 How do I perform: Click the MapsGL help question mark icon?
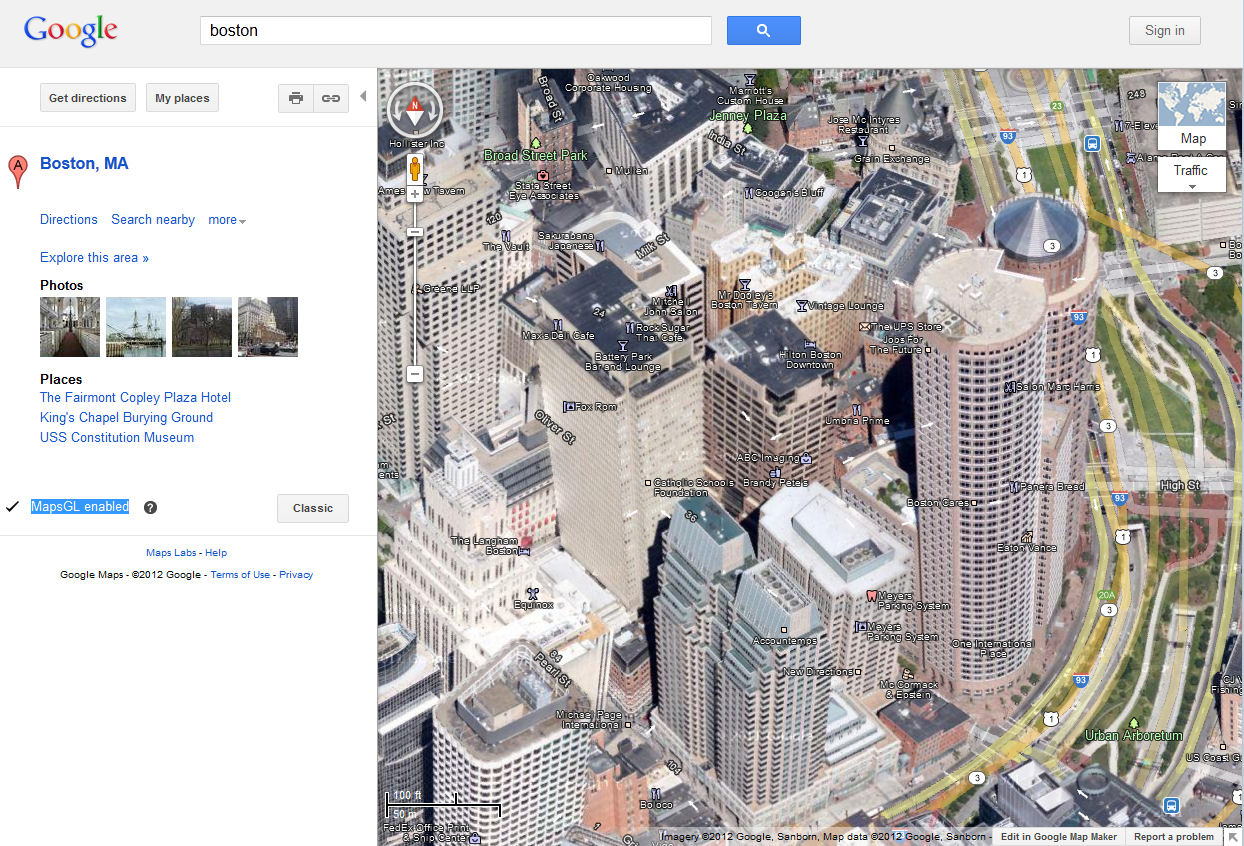[150, 507]
